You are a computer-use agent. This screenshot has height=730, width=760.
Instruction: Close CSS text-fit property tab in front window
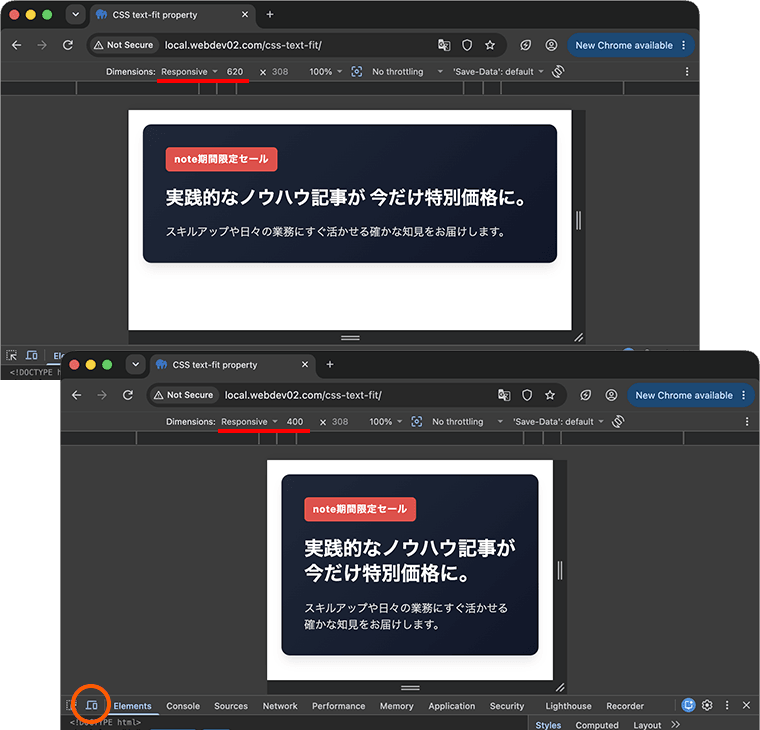[305, 364]
